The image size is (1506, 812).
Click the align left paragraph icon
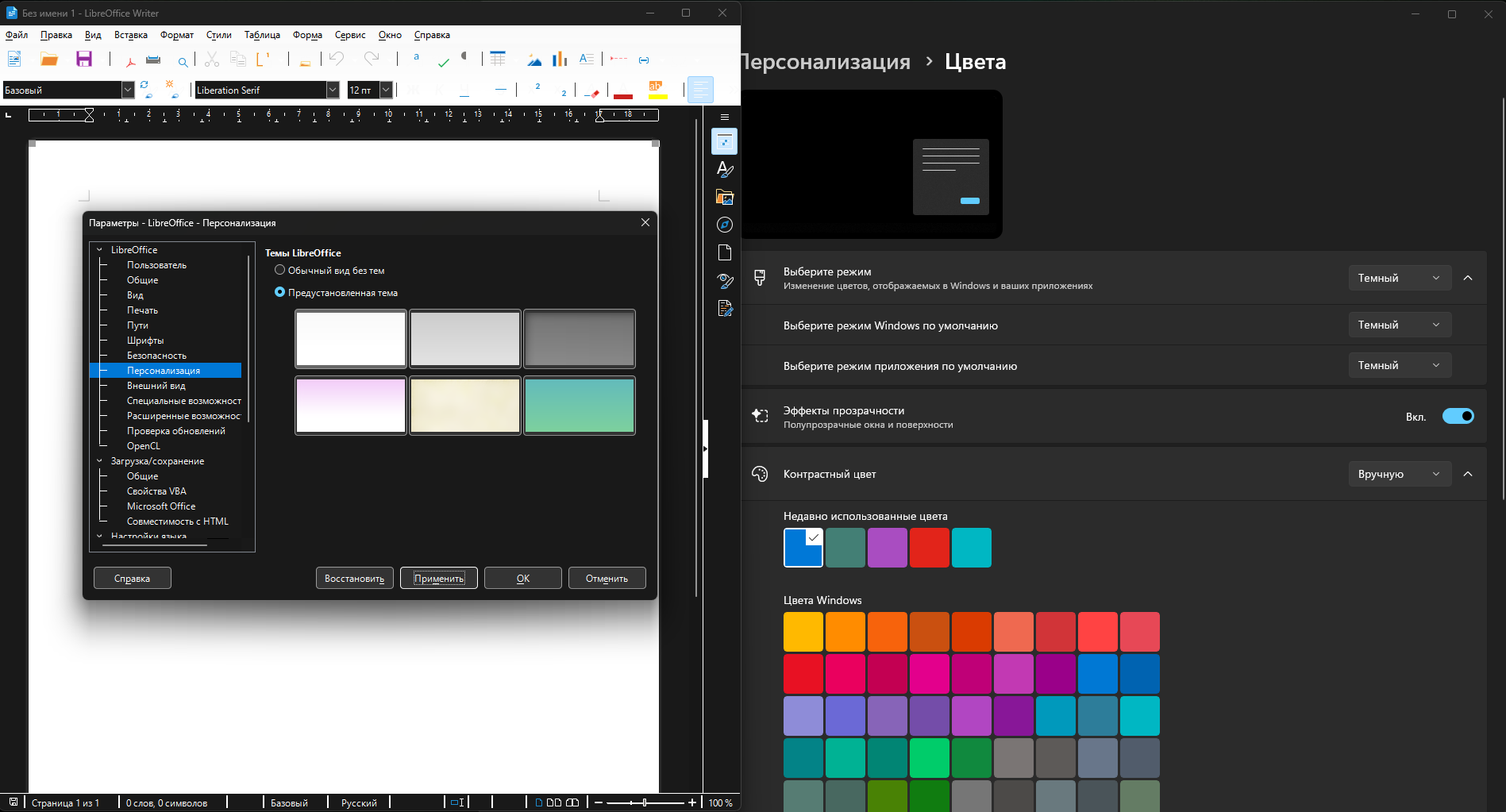pos(700,90)
